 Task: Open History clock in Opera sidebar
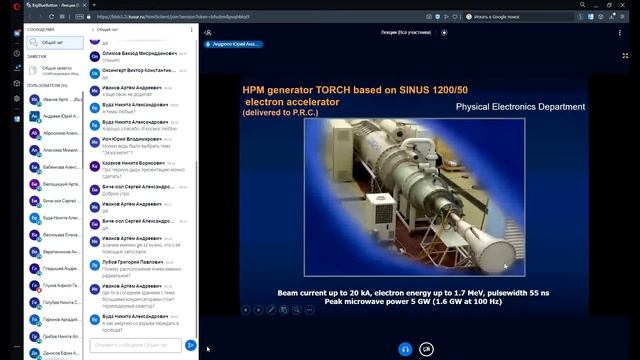[x=17, y=53]
